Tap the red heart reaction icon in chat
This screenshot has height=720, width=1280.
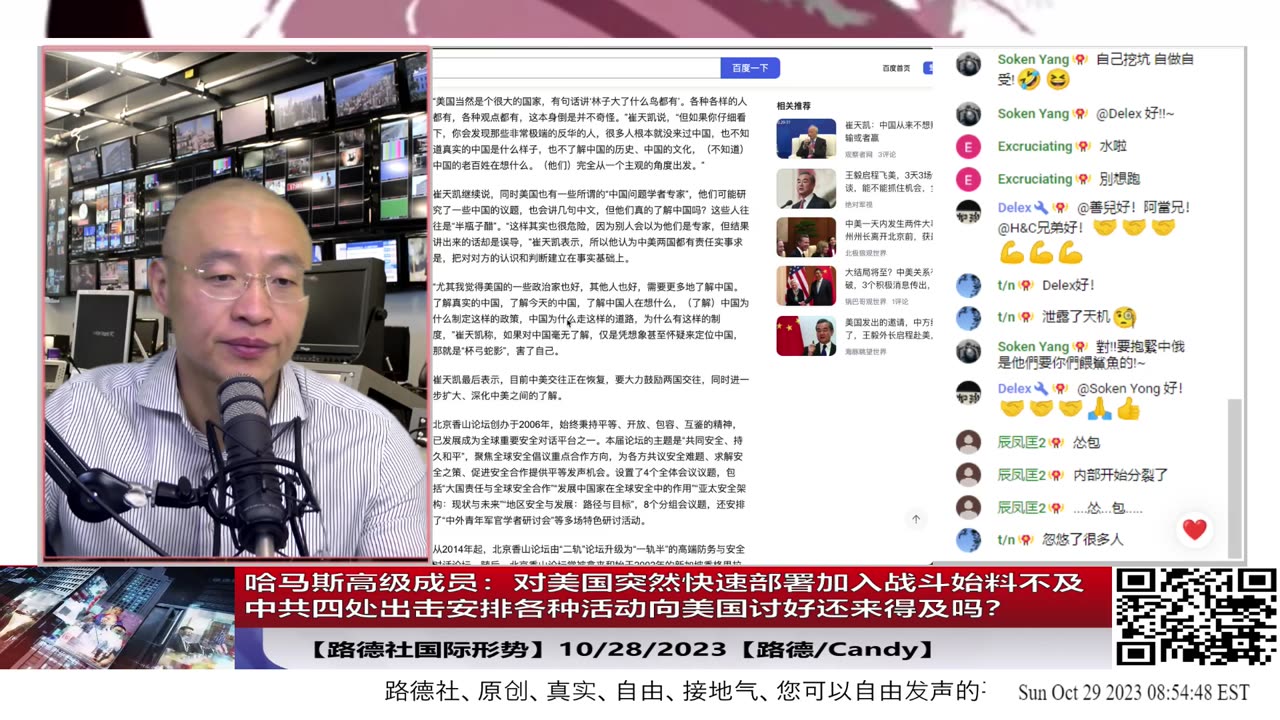tap(1194, 530)
